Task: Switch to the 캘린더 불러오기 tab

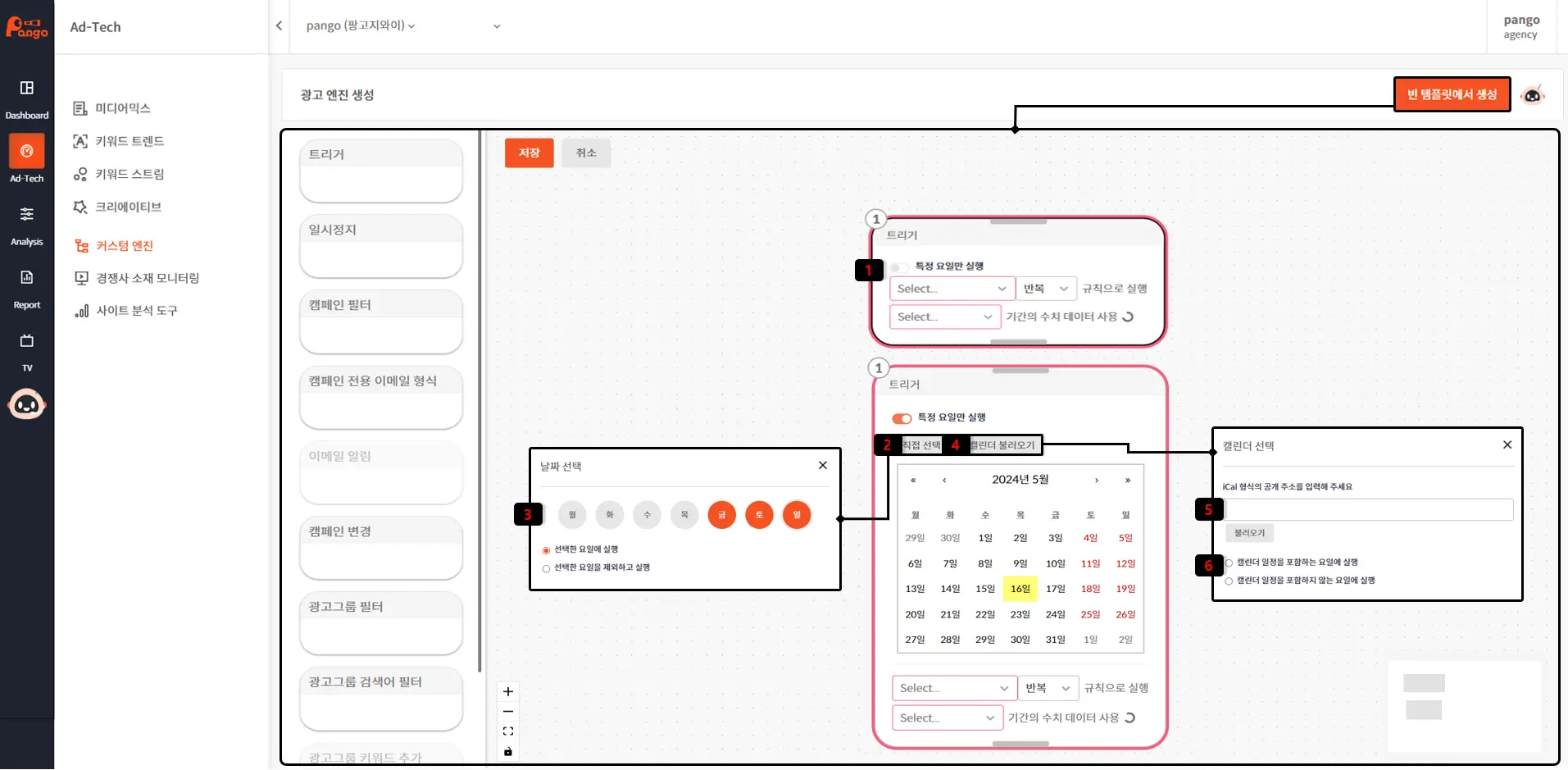Action: pos(1002,445)
